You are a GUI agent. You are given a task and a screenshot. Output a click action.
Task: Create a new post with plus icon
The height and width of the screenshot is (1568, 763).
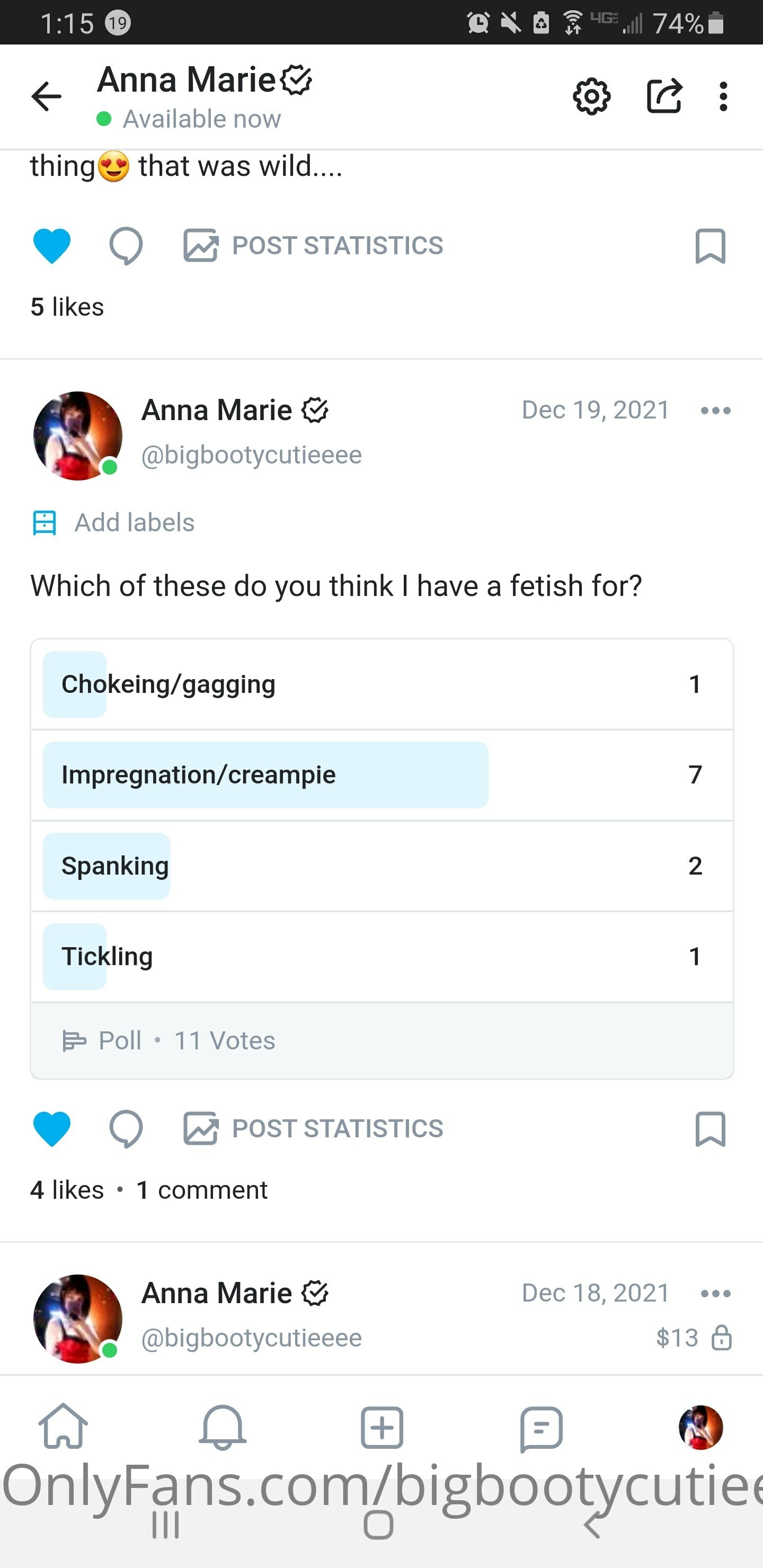pos(382,1428)
